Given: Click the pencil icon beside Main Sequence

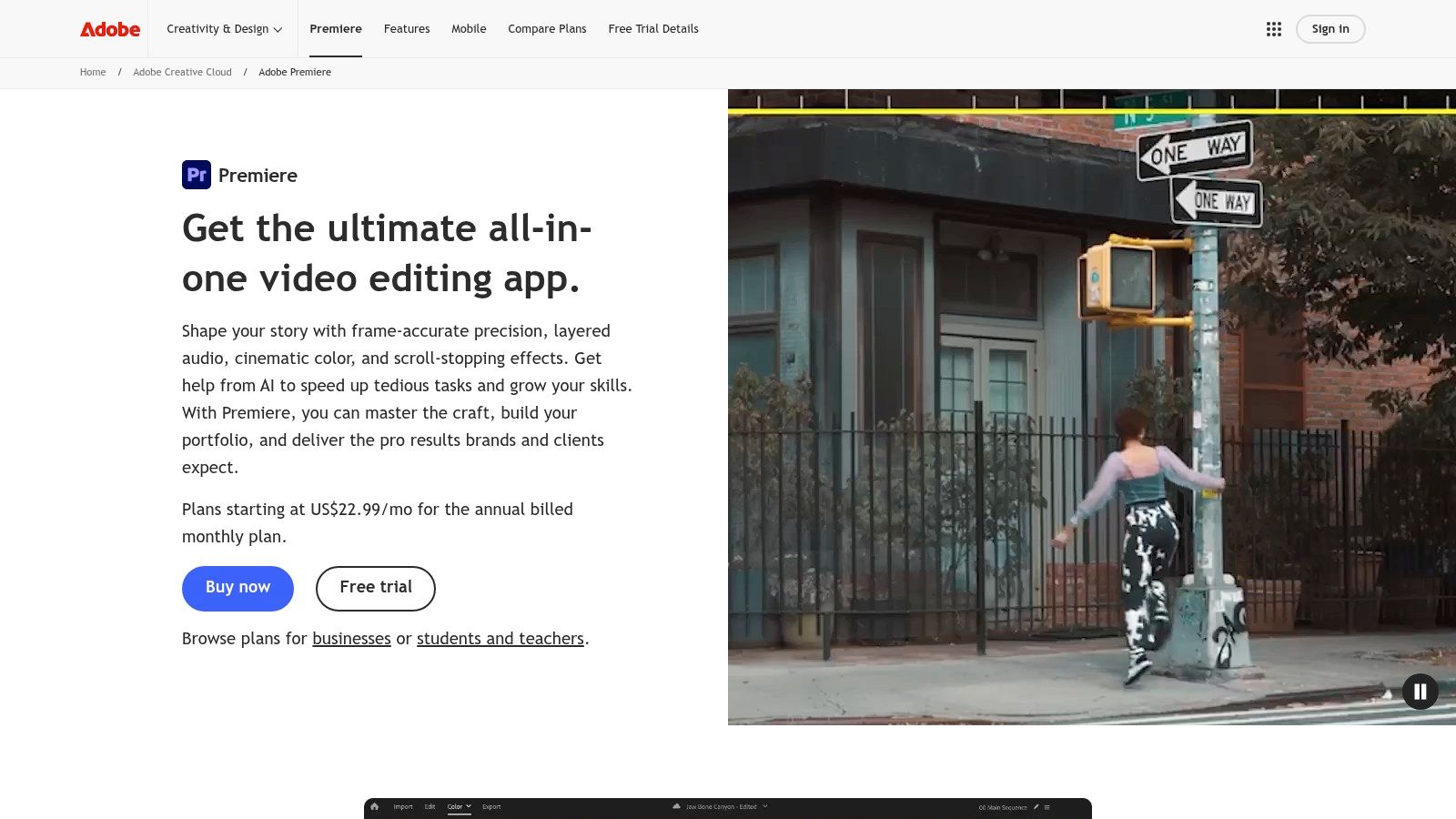Looking at the screenshot, I should (x=1036, y=806).
